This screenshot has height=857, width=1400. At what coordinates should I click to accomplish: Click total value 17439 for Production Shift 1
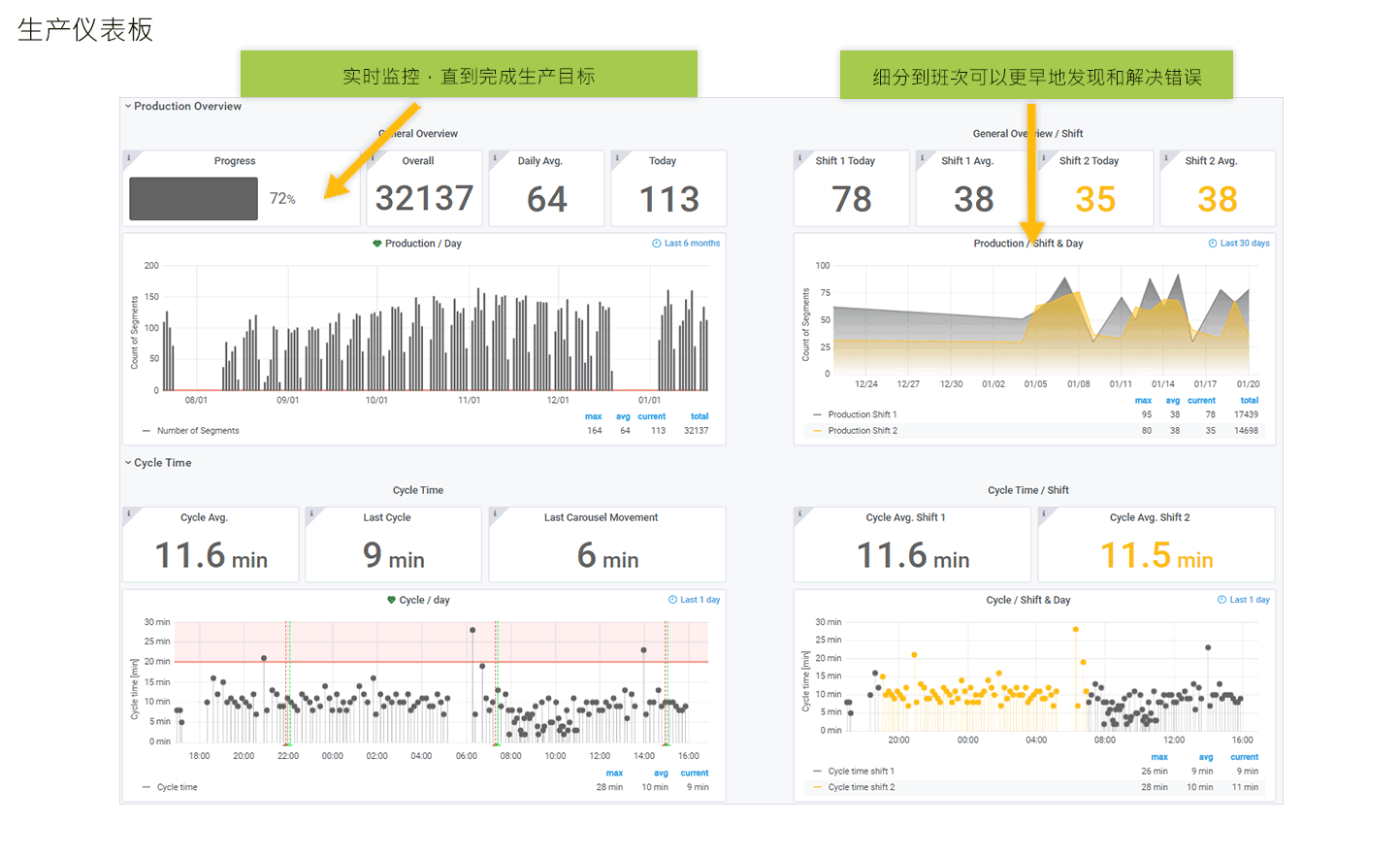click(1246, 414)
